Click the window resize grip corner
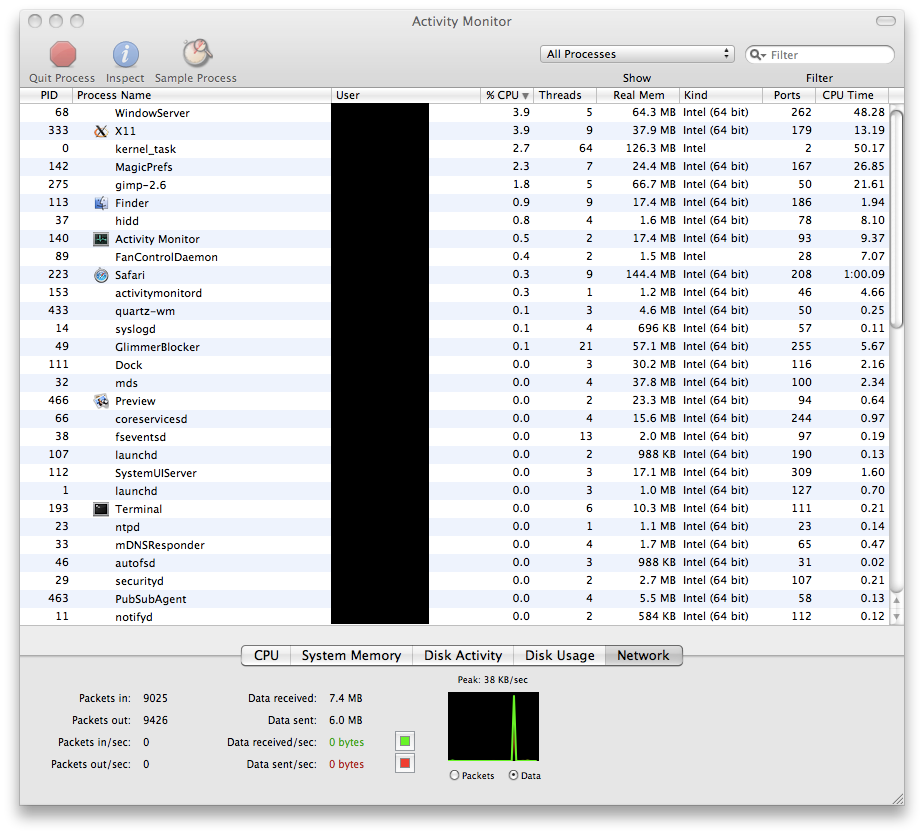The width and height of the screenshot is (924, 835). [897, 799]
